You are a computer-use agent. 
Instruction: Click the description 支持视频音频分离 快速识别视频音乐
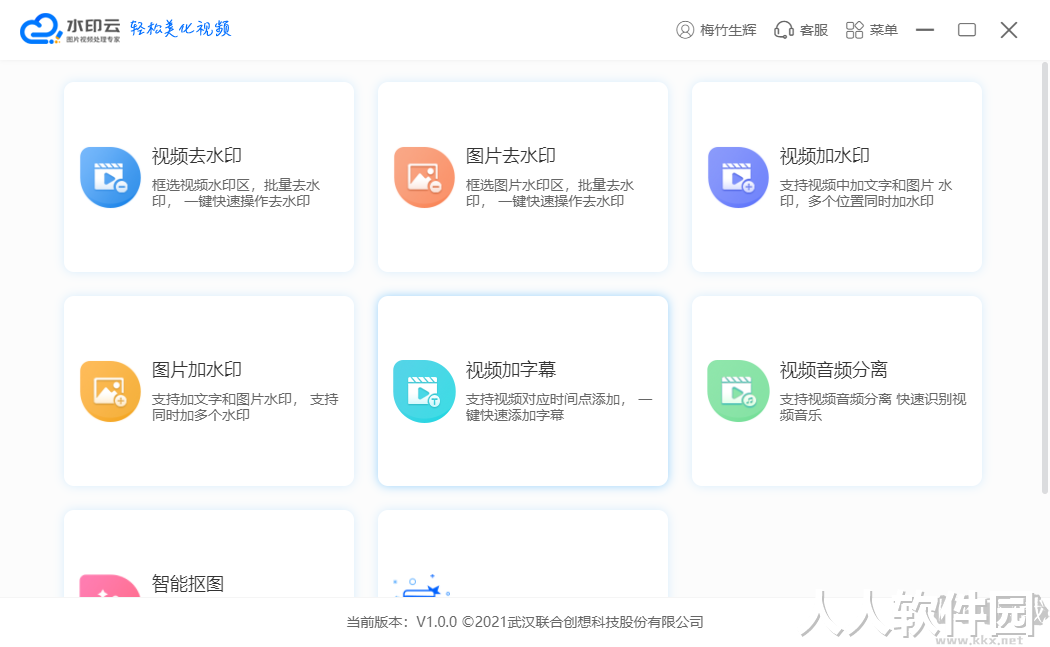coord(873,407)
